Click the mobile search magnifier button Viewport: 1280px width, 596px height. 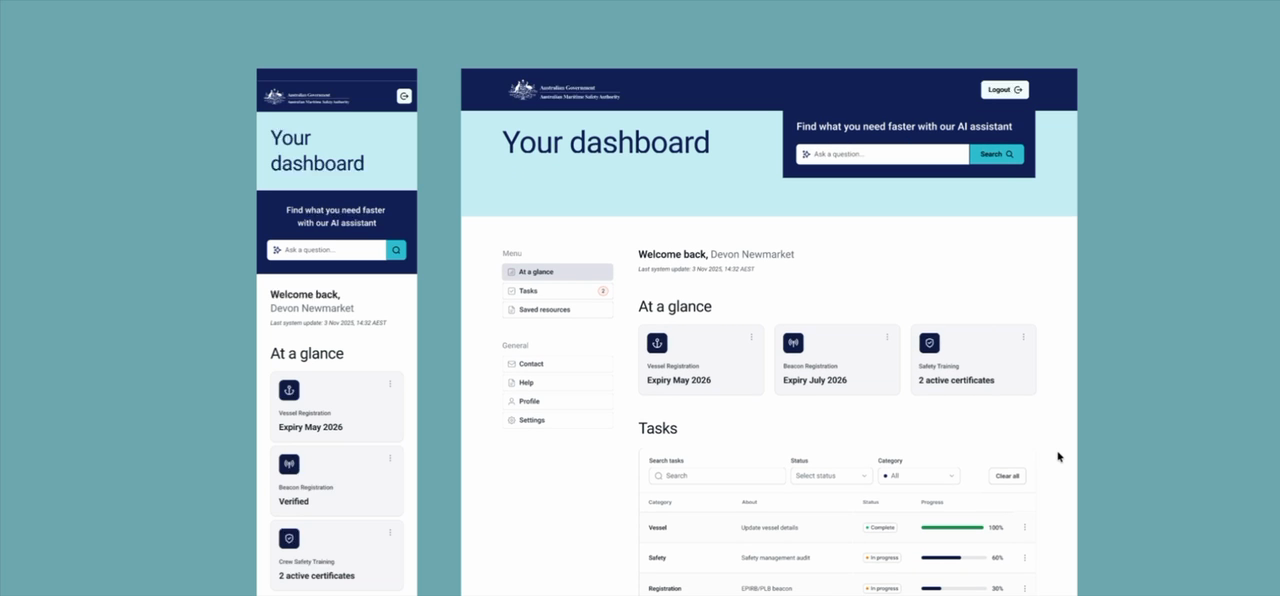click(396, 250)
